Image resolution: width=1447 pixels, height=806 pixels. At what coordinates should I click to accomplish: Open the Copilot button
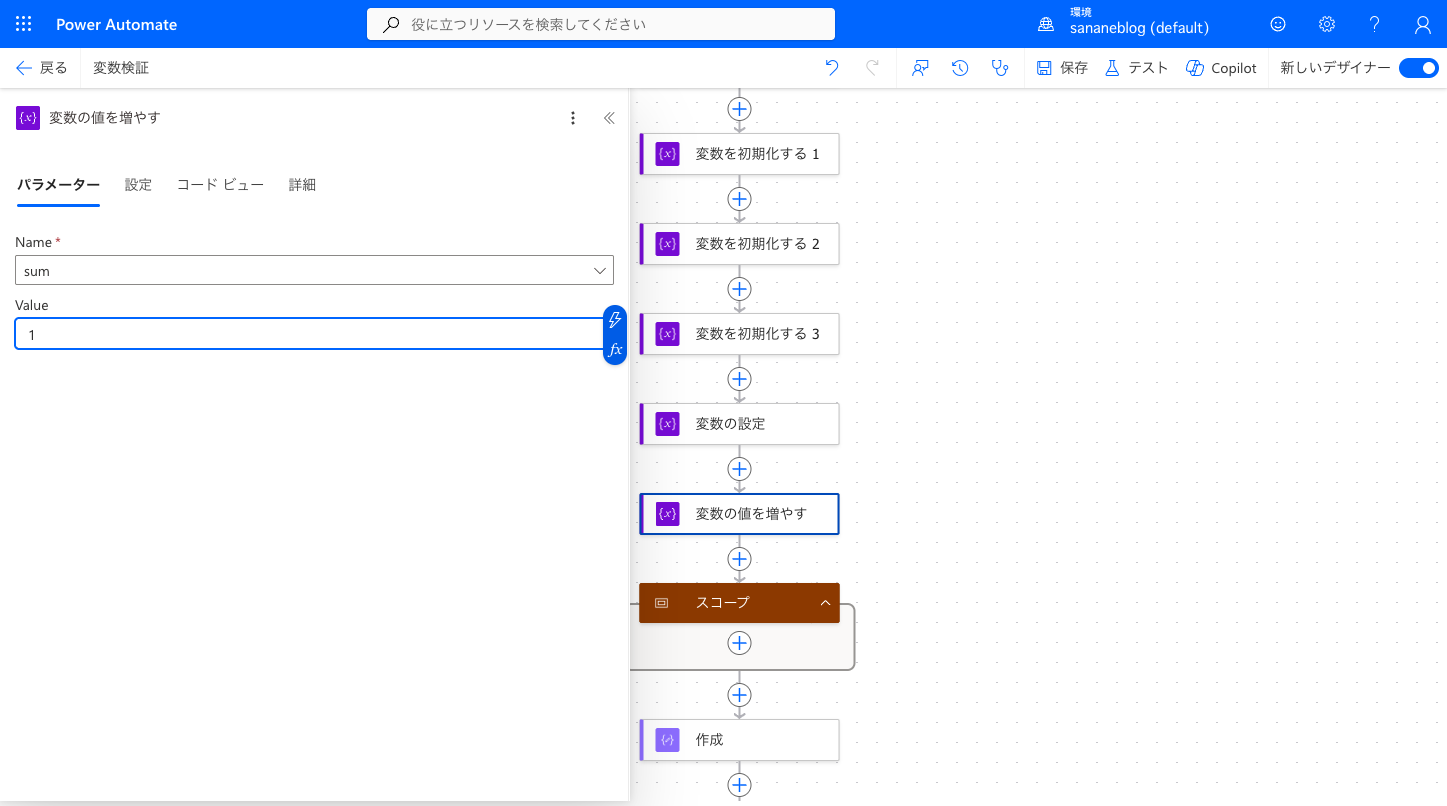1221,68
